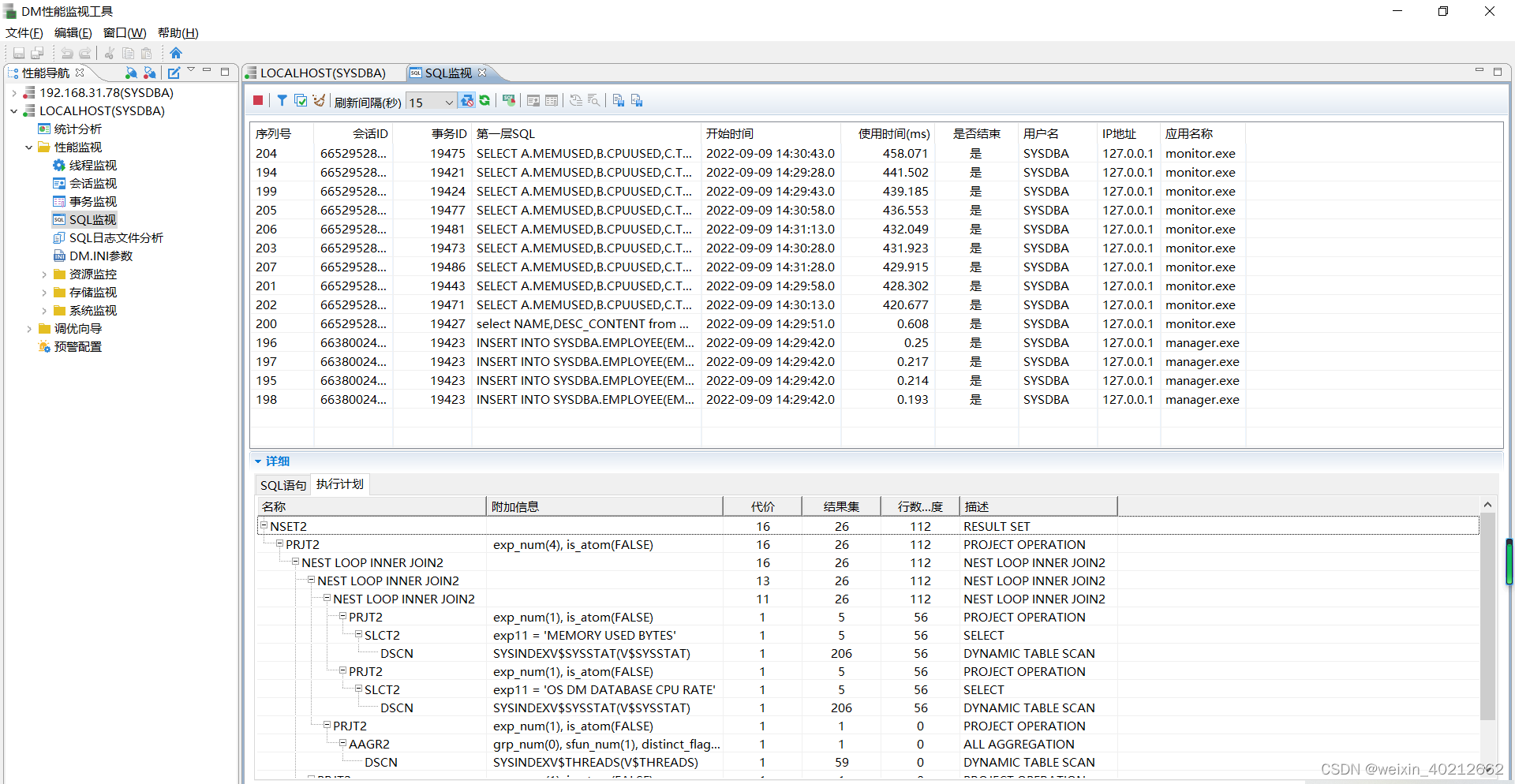Screen dimensions: 1515x784
Task: Click the select-all checkmark toolbar icon
Action: coord(301,100)
